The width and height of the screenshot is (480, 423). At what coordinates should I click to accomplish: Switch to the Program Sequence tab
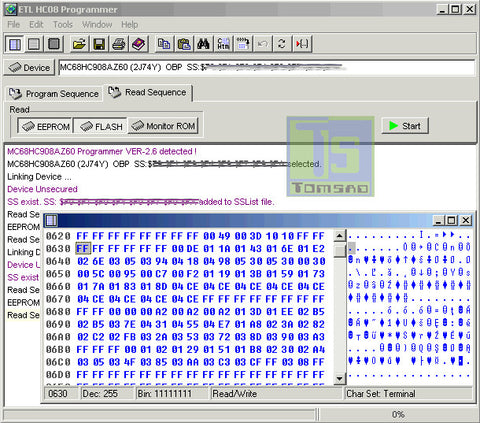[x=54, y=94]
